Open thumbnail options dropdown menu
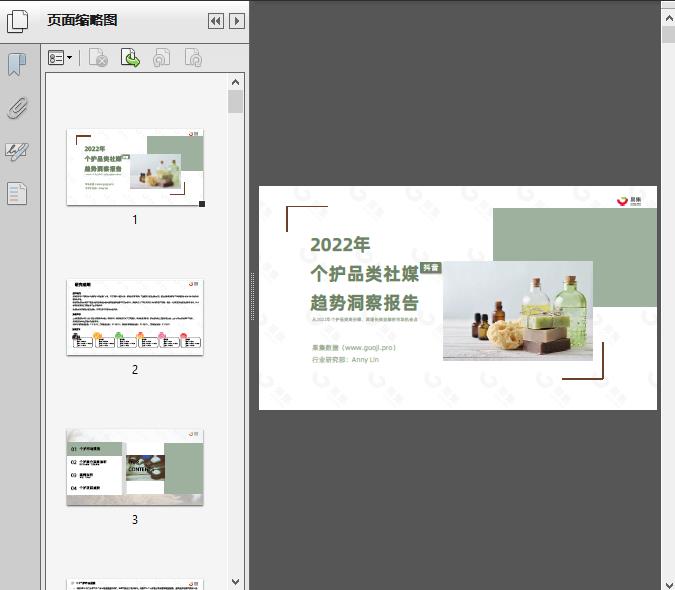Image resolution: width=675 pixels, height=590 pixels. 60,58
